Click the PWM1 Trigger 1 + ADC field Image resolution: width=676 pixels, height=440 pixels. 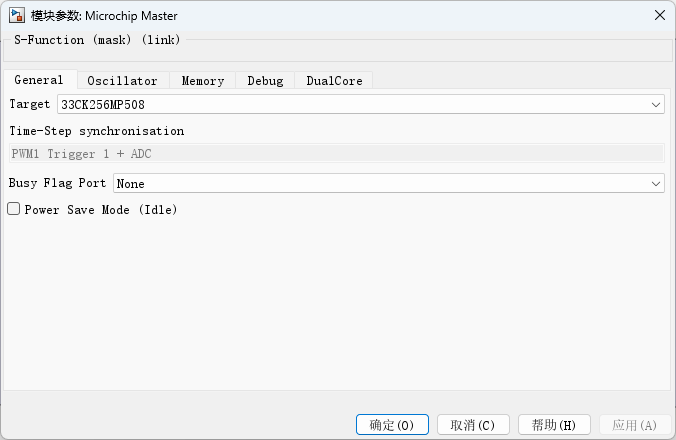[336, 154]
